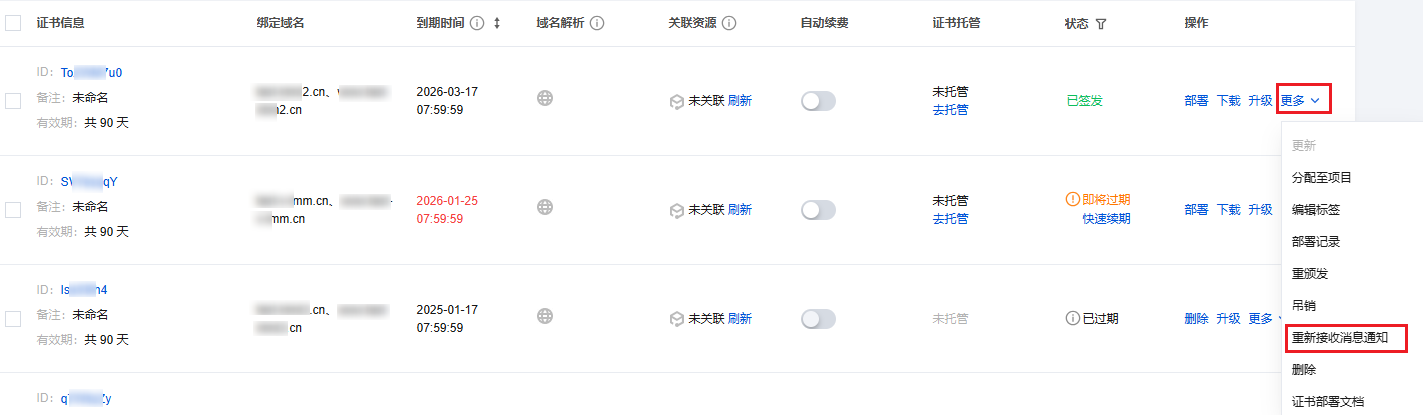Check the select-all checkbox in table header
Image resolution: width=1423 pixels, height=415 pixels.
pos(13,23)
